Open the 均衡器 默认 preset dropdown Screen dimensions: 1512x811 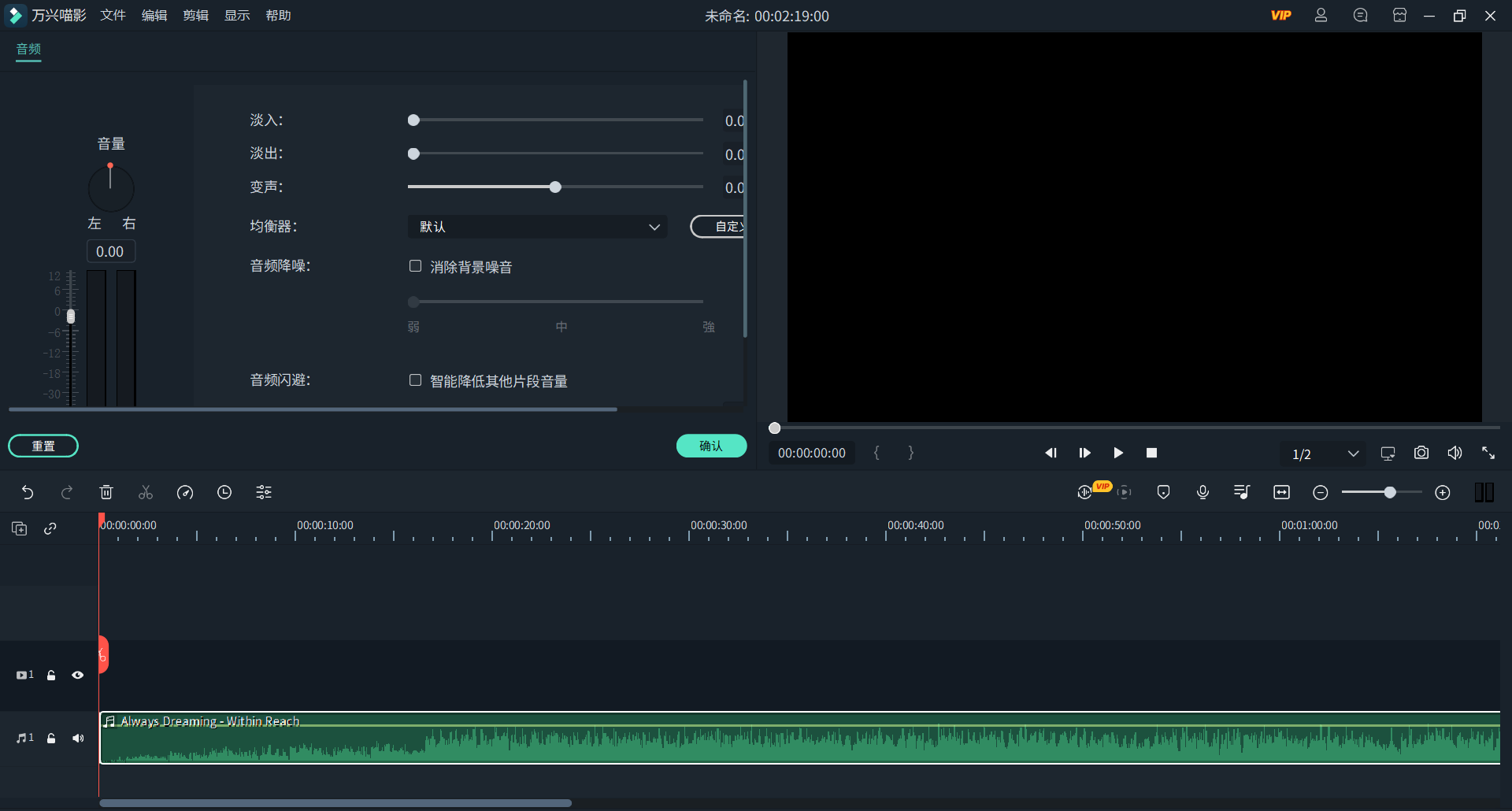point(538,227)
